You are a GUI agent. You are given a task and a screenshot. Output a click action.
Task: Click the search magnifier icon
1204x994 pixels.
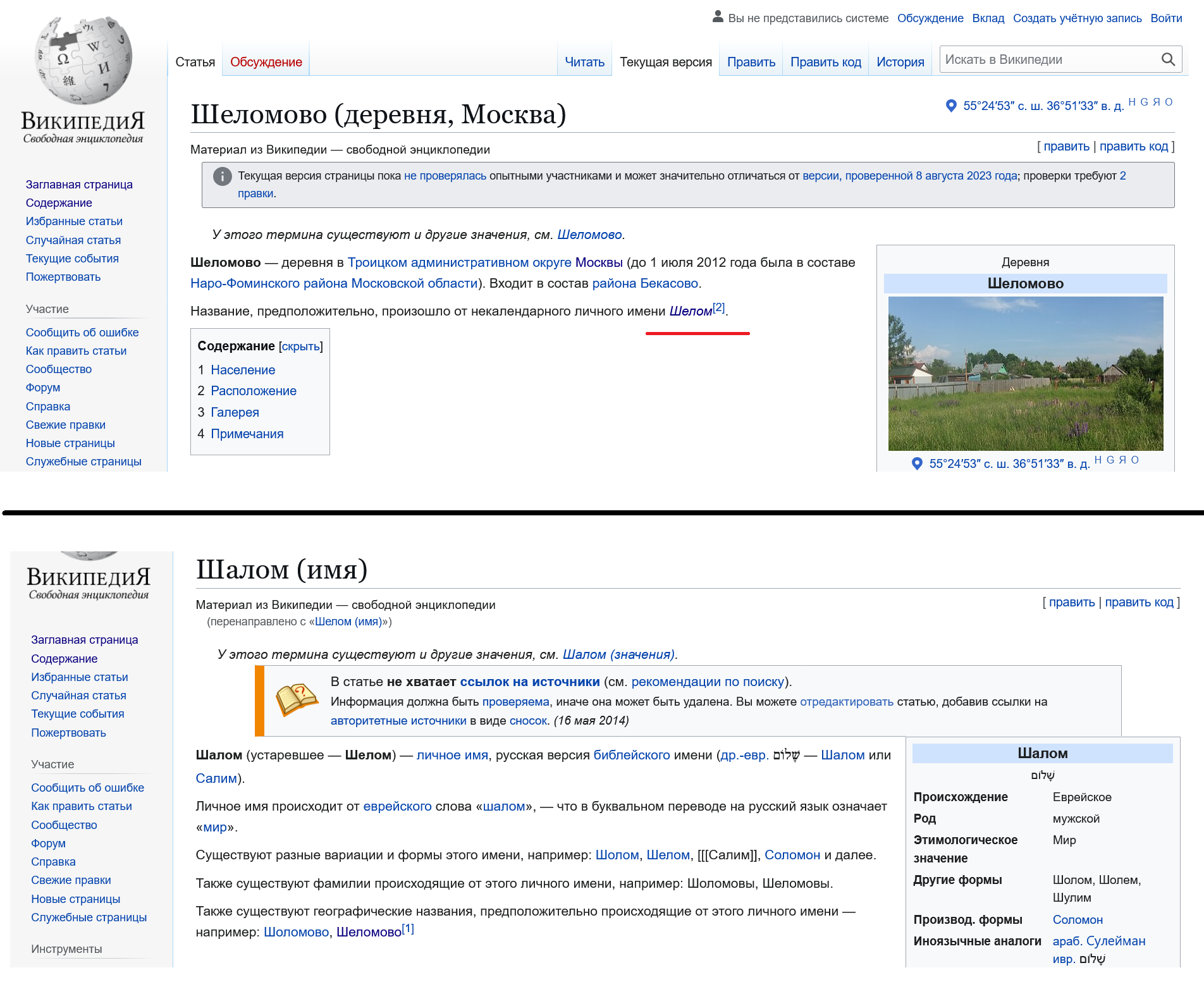[1168, 59]
